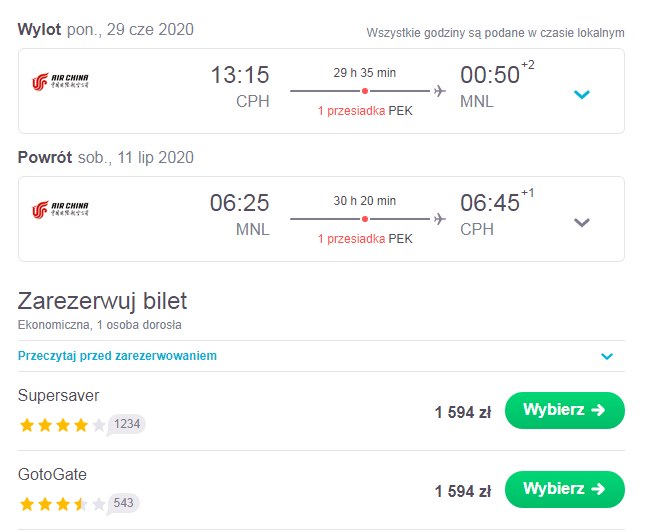Expand outbound flight details with blue chevron
Viewport: 649px width, 532px height.
[x=582, y=94]
